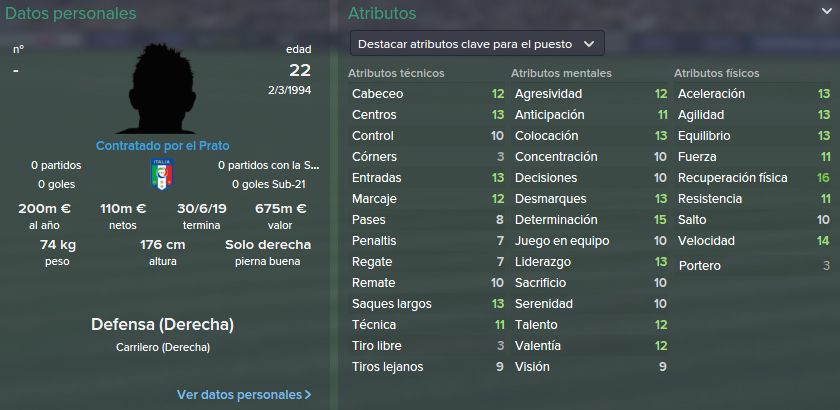The image size is (840, 410).
Task: Click the player silhouette portrait
Action: click(x=163, y=88)
